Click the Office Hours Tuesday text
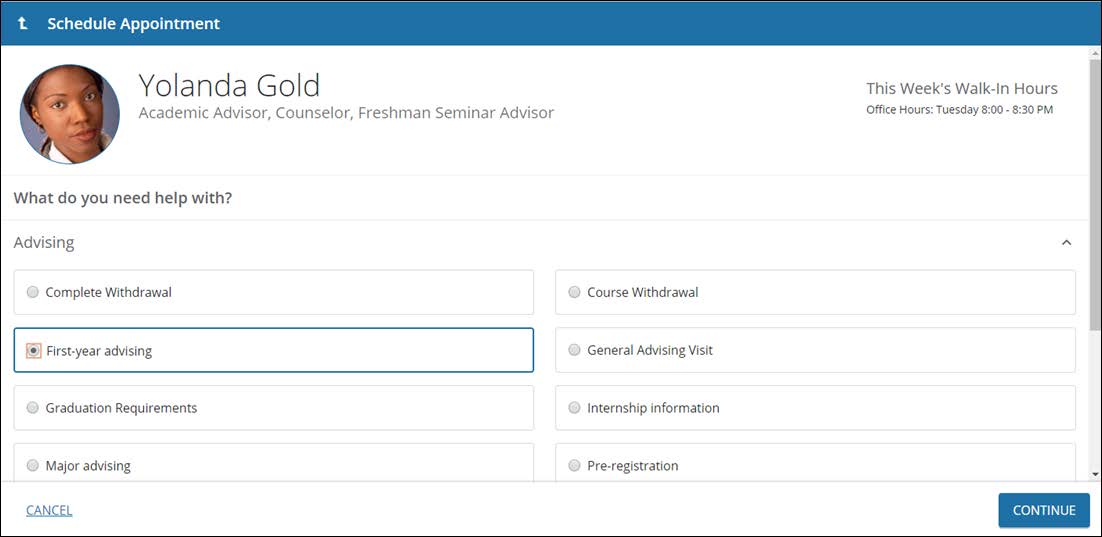Viewport: 1102px width, 537px height. (x=959, y=110)
